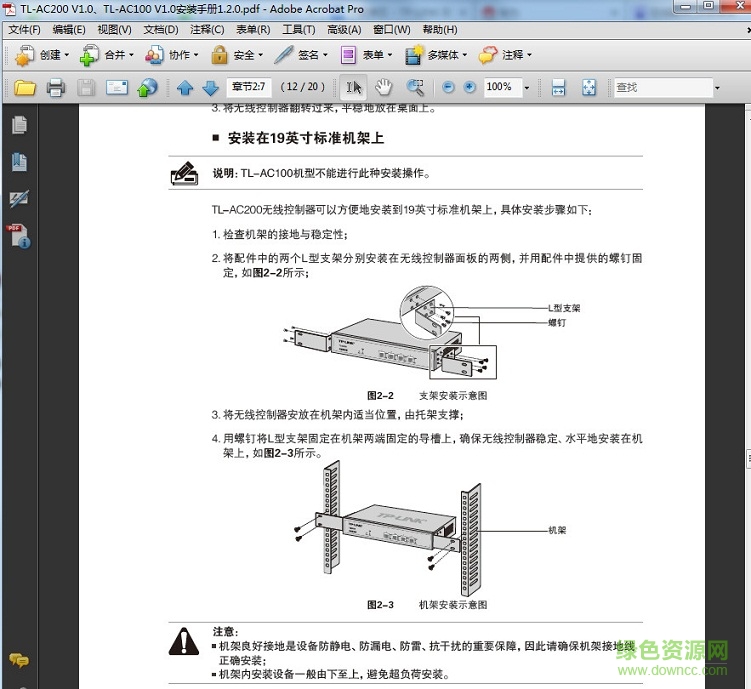Screen dimensions: 751x689
Task: Expand the 表单 toolbar dropdown arrow
Action: [390, 55]
